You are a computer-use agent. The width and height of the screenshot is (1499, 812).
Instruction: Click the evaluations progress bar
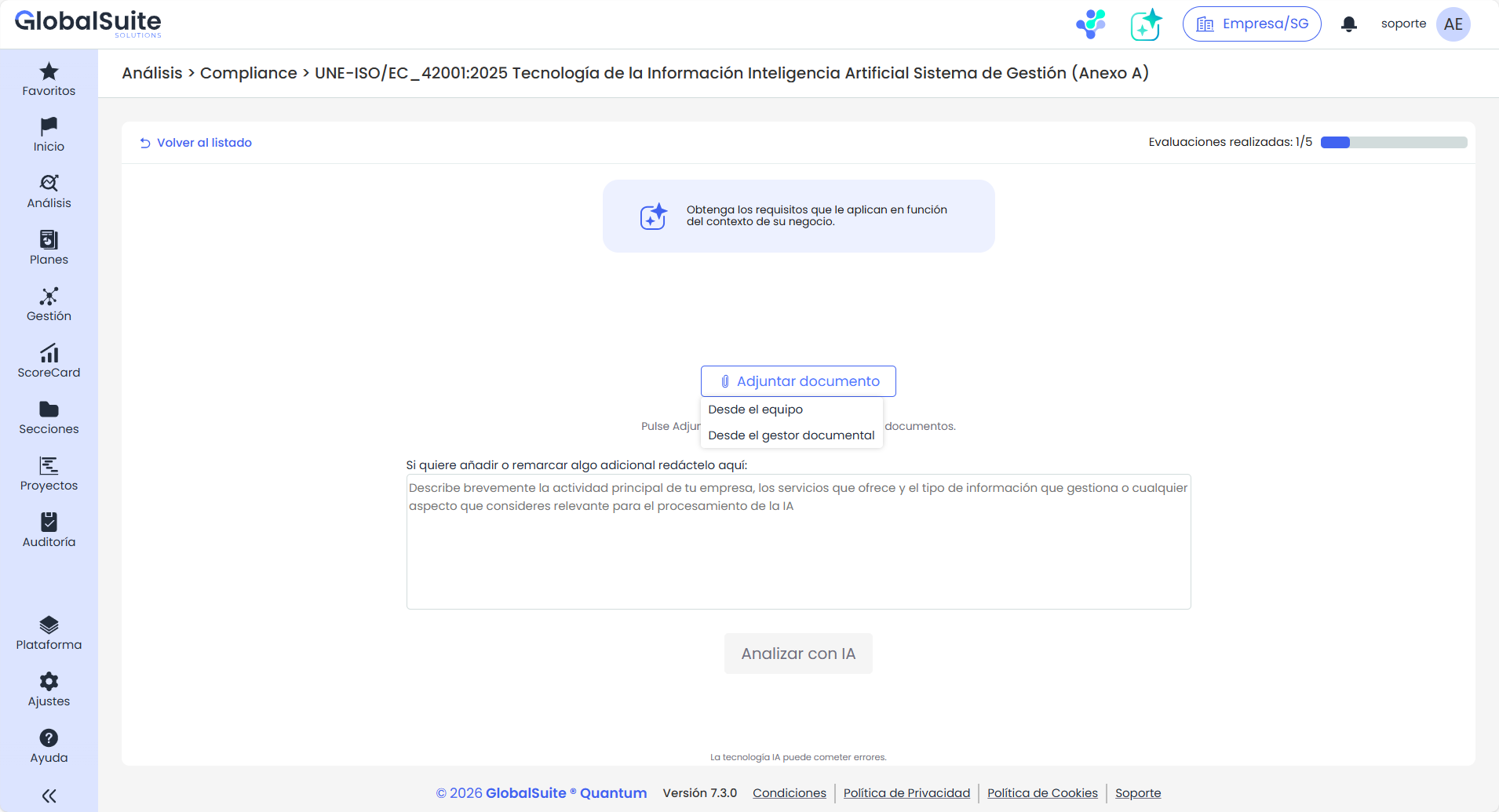point(1393,143)
